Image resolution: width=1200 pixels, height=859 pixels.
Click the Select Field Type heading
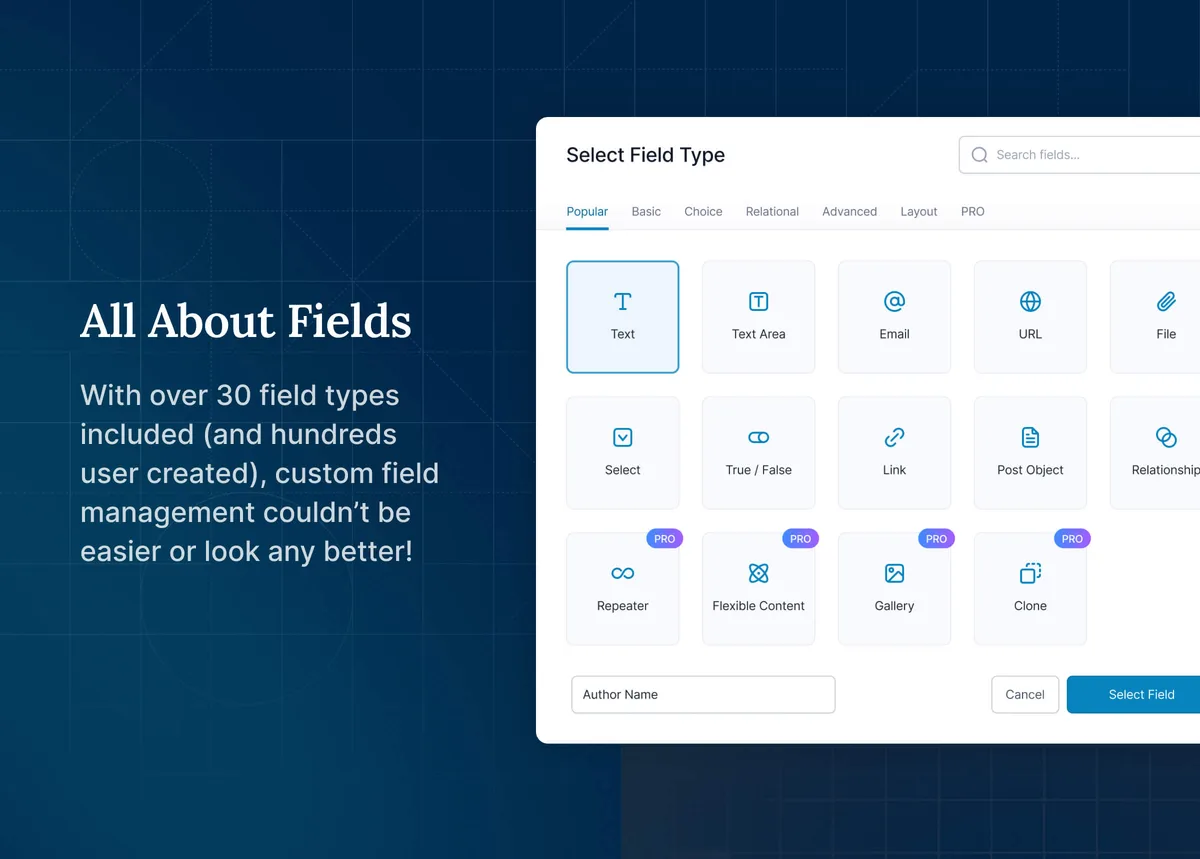click(646, 155)
